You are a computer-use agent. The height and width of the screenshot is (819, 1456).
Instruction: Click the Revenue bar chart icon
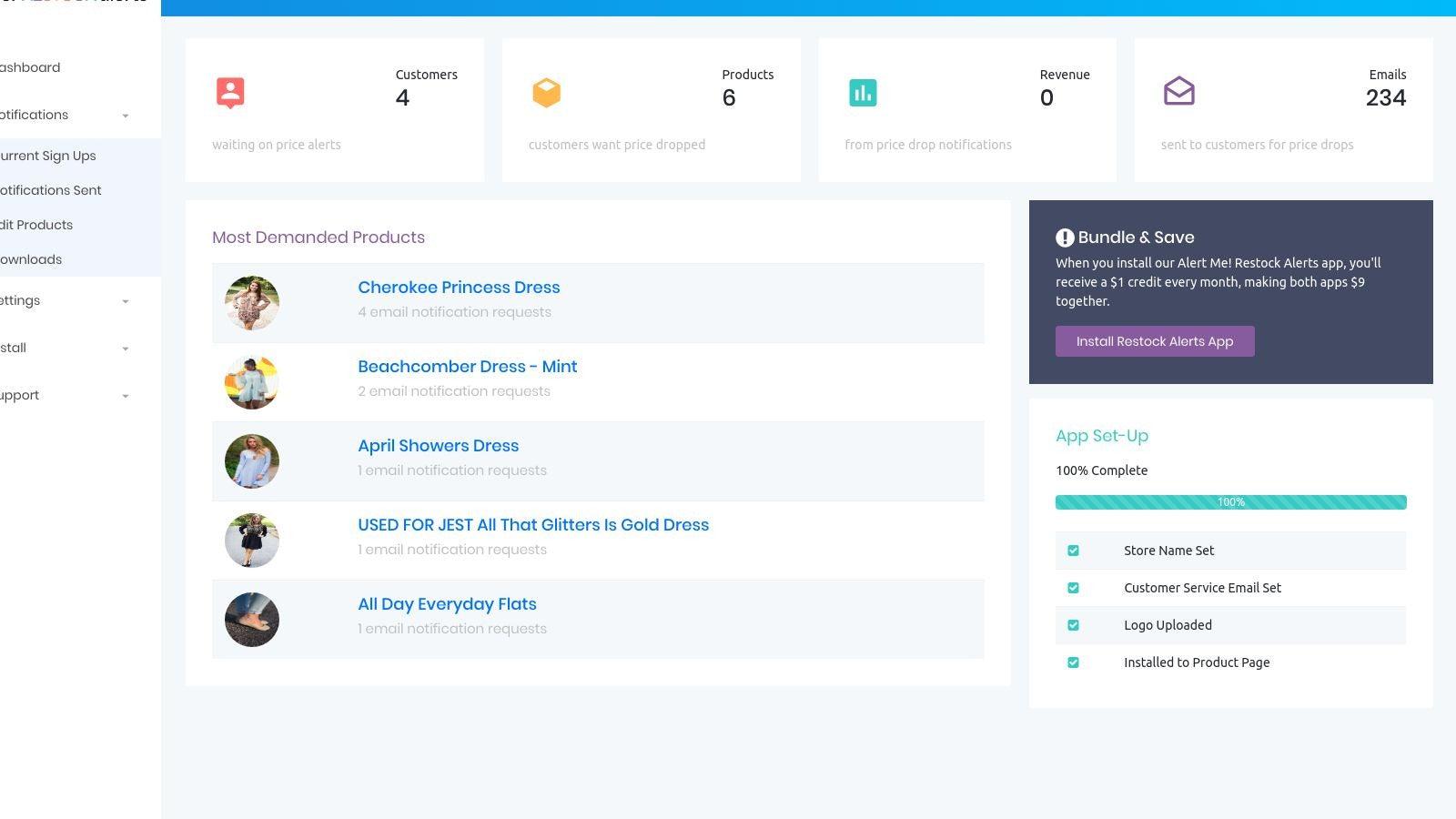click(863, 92)
